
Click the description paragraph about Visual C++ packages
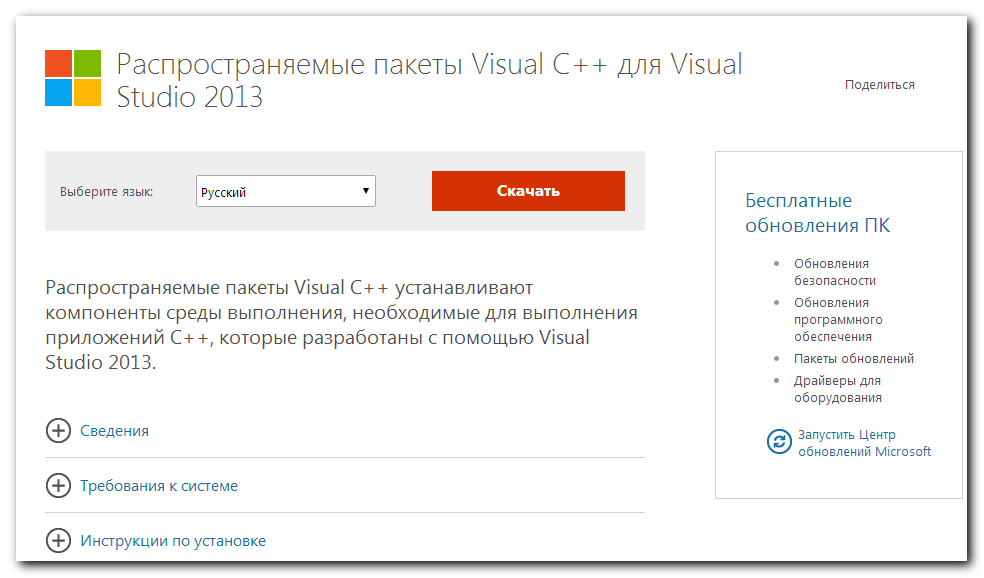[341, 324]
